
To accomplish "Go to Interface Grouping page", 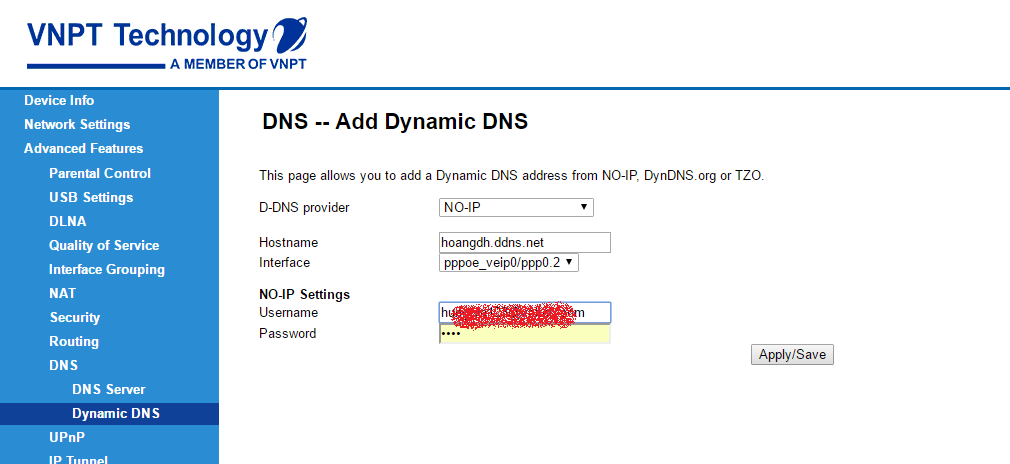I will pyautogui.click(x=106, y=269).
